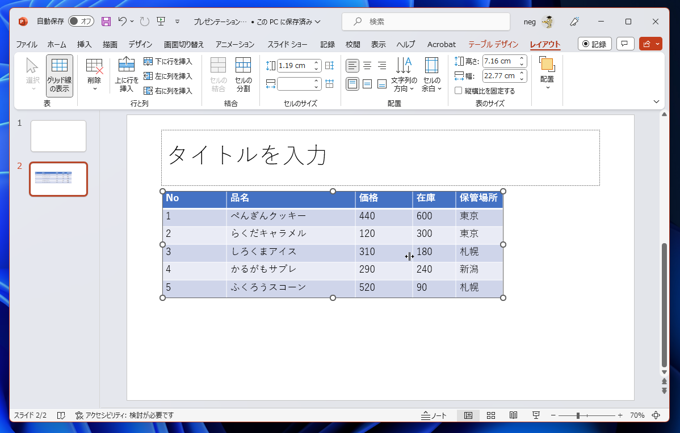Open undo history dropdown arrow
This screenshot has width=680, height=433.
point(132,21)
